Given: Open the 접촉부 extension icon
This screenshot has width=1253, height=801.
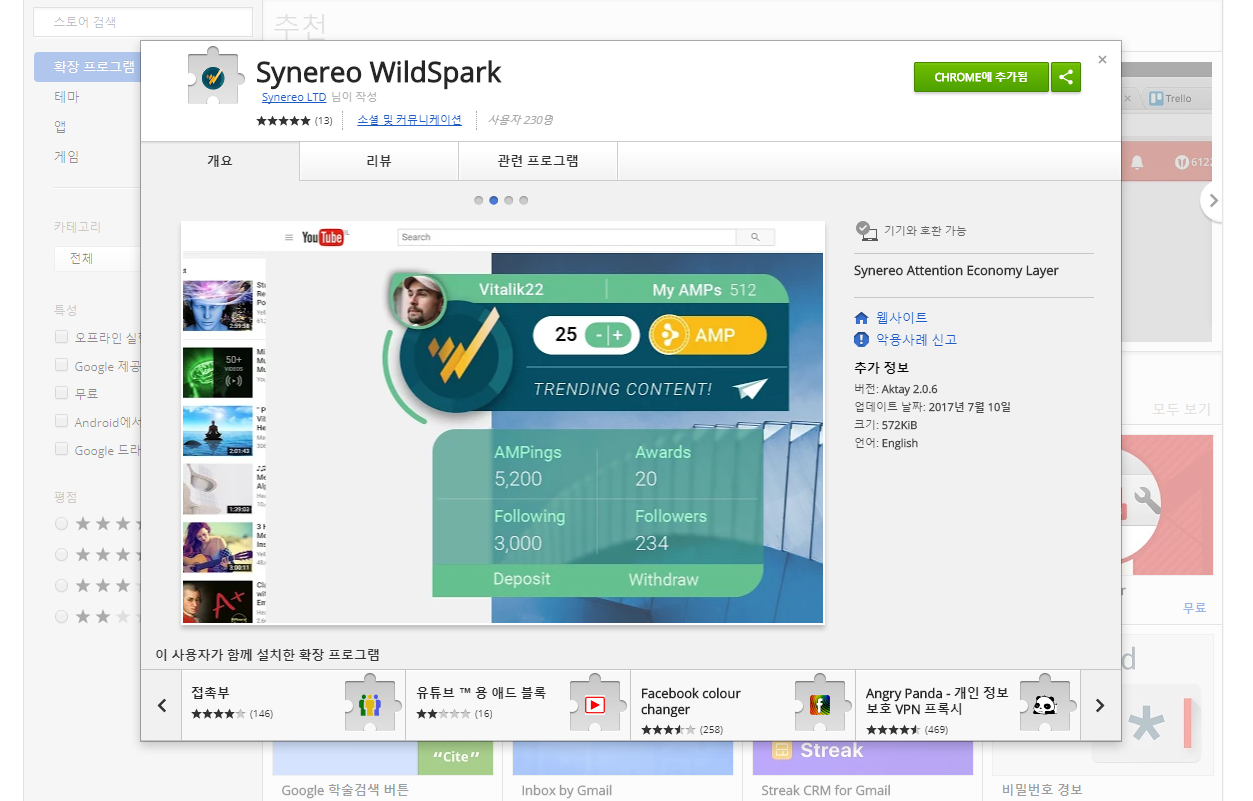Looking at the screenshot, I should [370, 705].
